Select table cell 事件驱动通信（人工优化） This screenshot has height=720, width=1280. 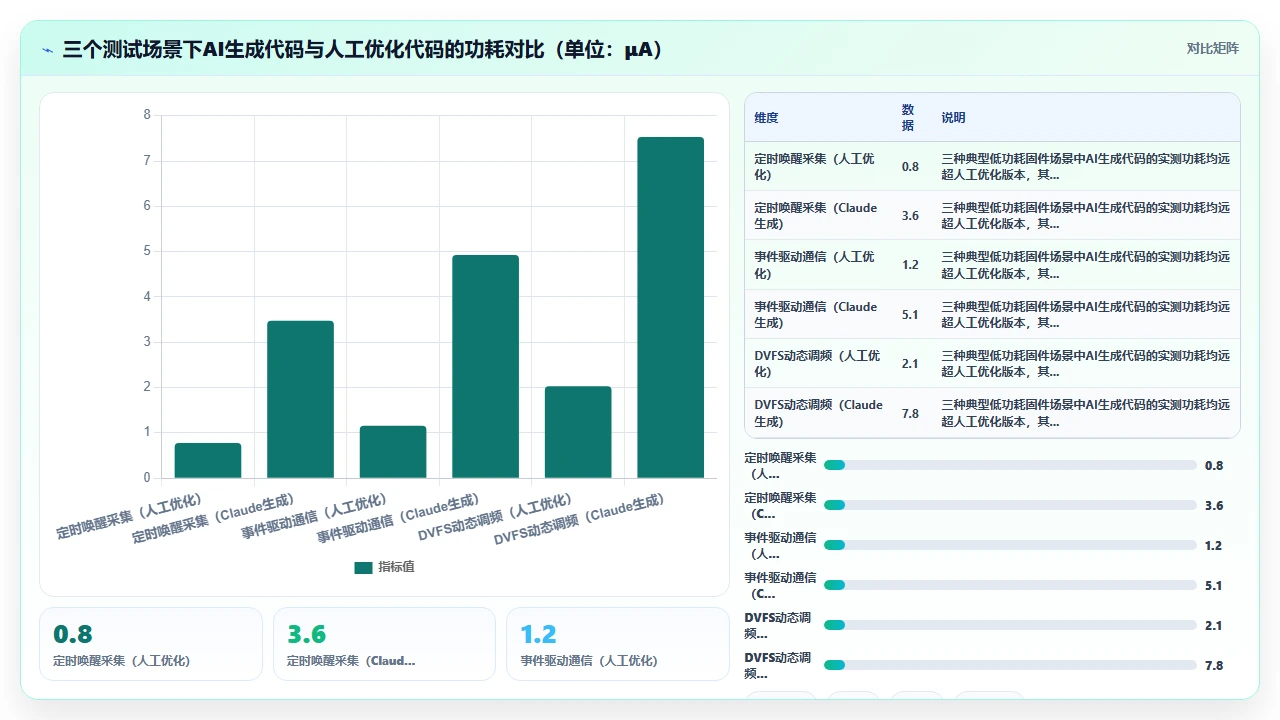point(816,265)
